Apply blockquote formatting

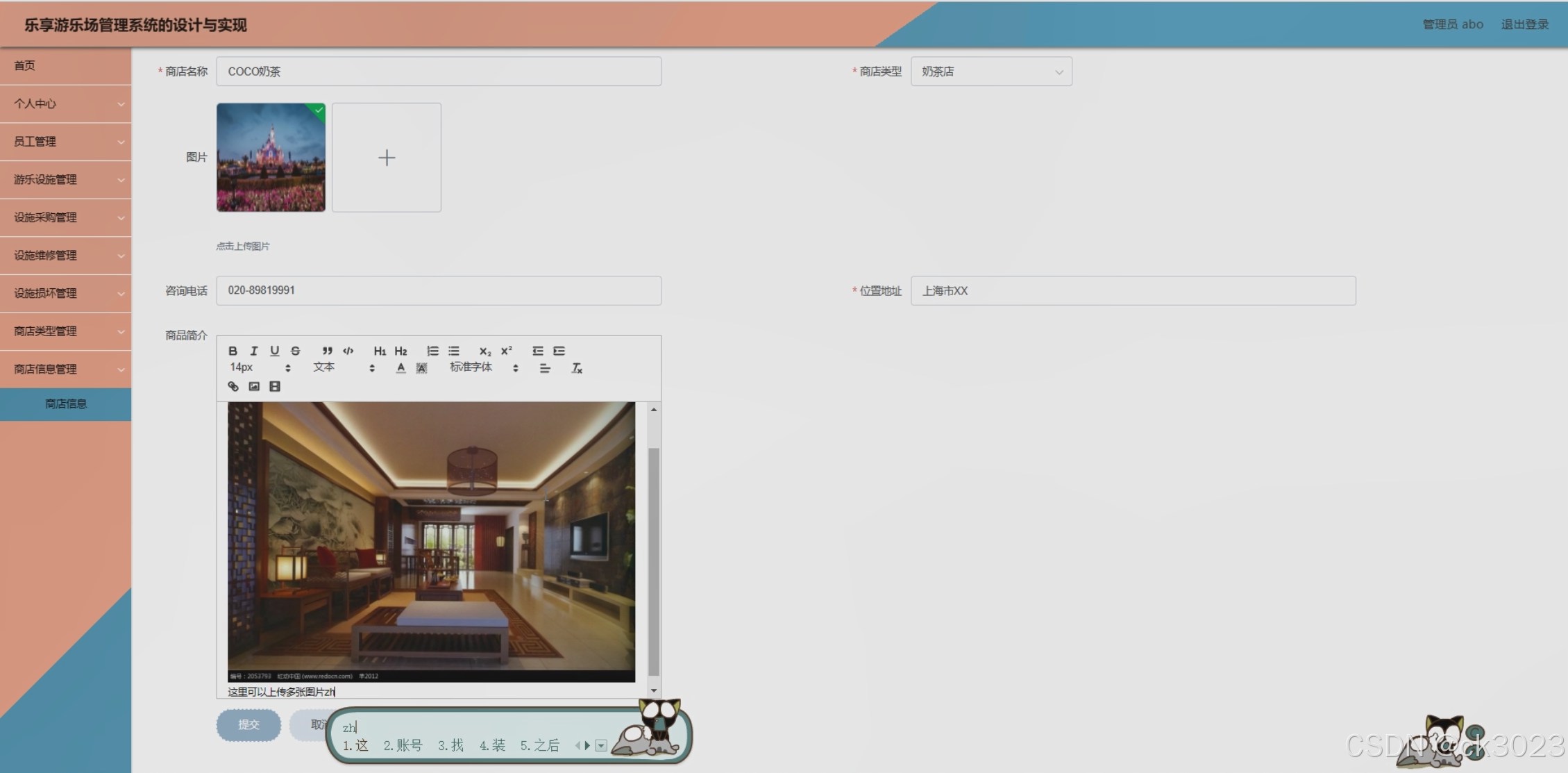click(x=328, y=351)
